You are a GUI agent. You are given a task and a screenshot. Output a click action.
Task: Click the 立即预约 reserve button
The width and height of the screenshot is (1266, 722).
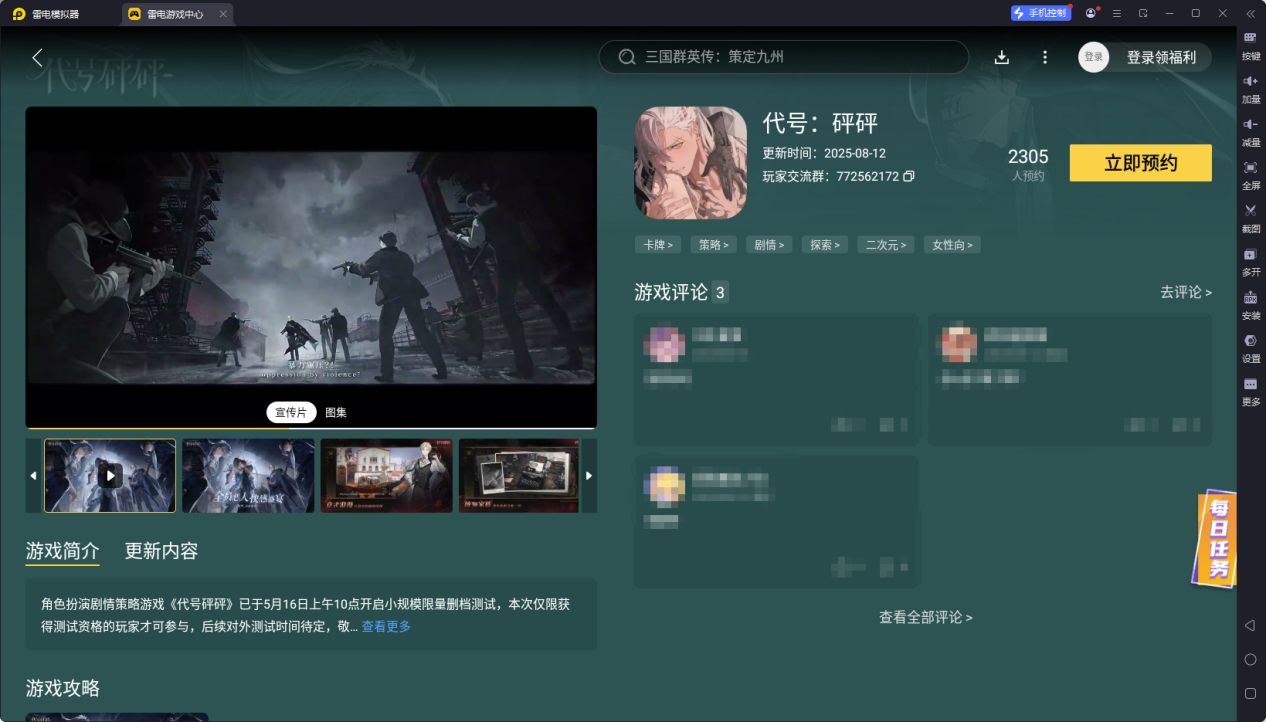(1140, 163)
